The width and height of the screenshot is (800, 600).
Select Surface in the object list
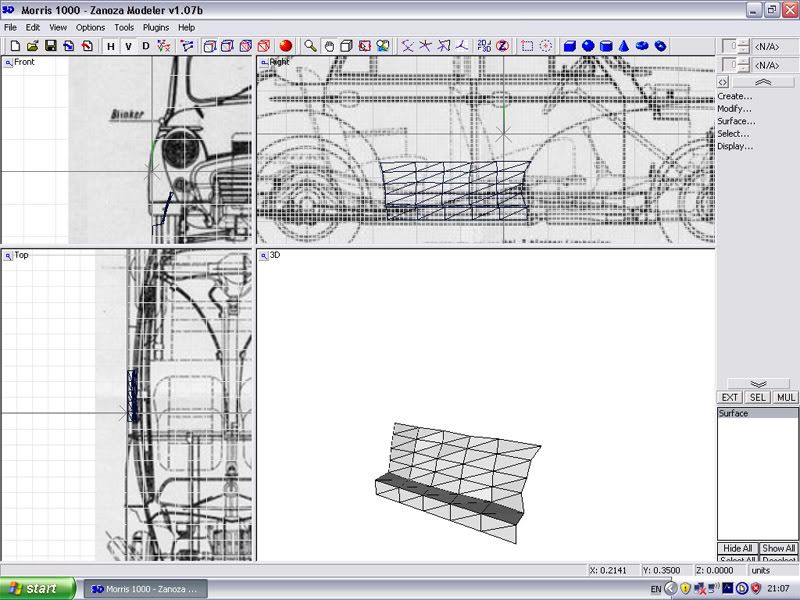(x=734, y=414)
